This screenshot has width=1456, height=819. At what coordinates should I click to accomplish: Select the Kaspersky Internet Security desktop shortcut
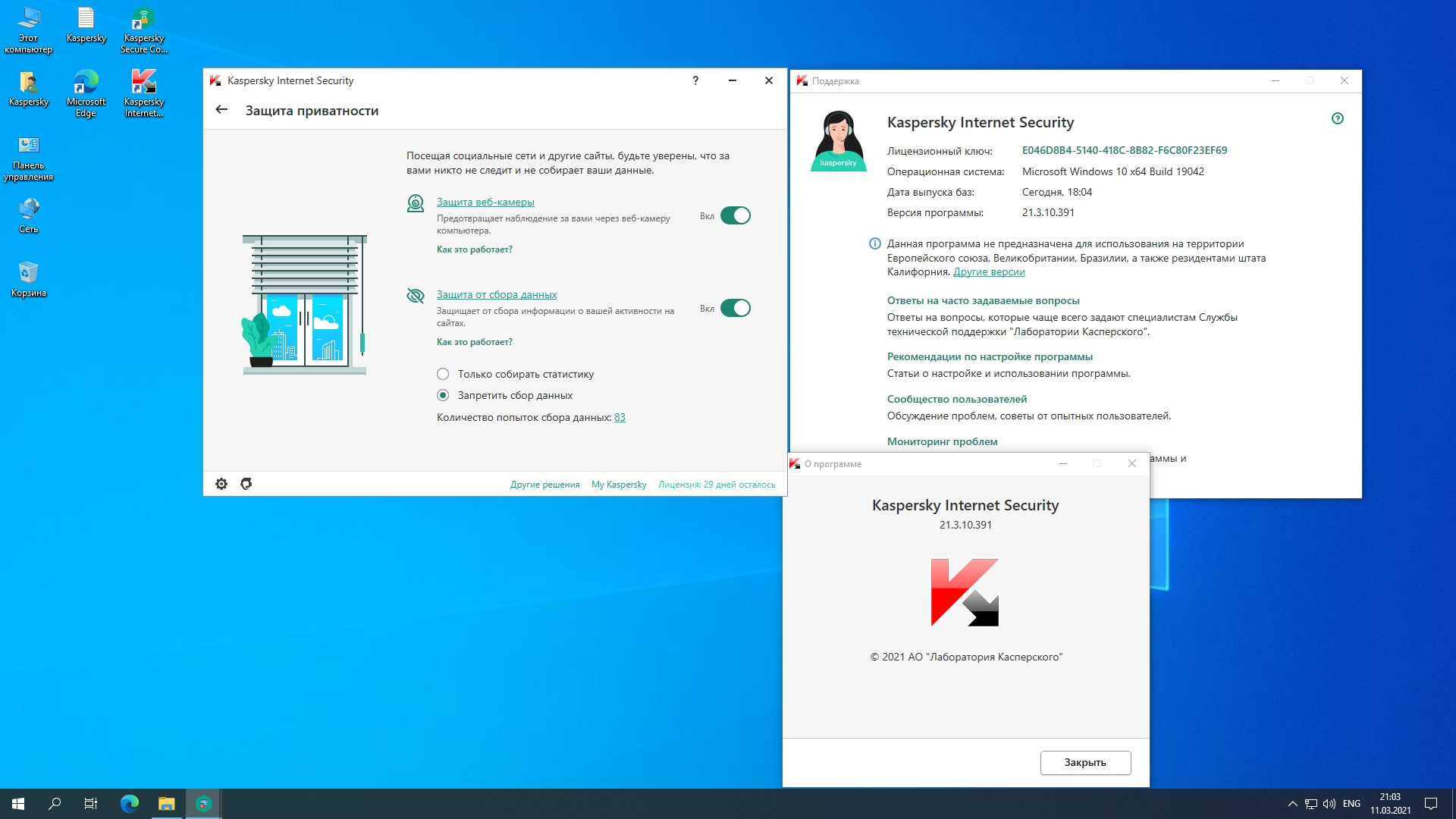tap(144, 94)
